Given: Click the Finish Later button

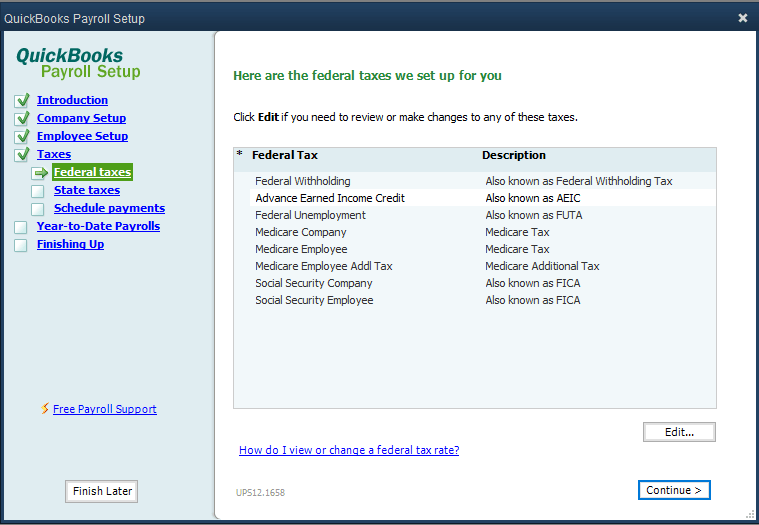Looking at the screenshot, I should [x=102, y=491].
